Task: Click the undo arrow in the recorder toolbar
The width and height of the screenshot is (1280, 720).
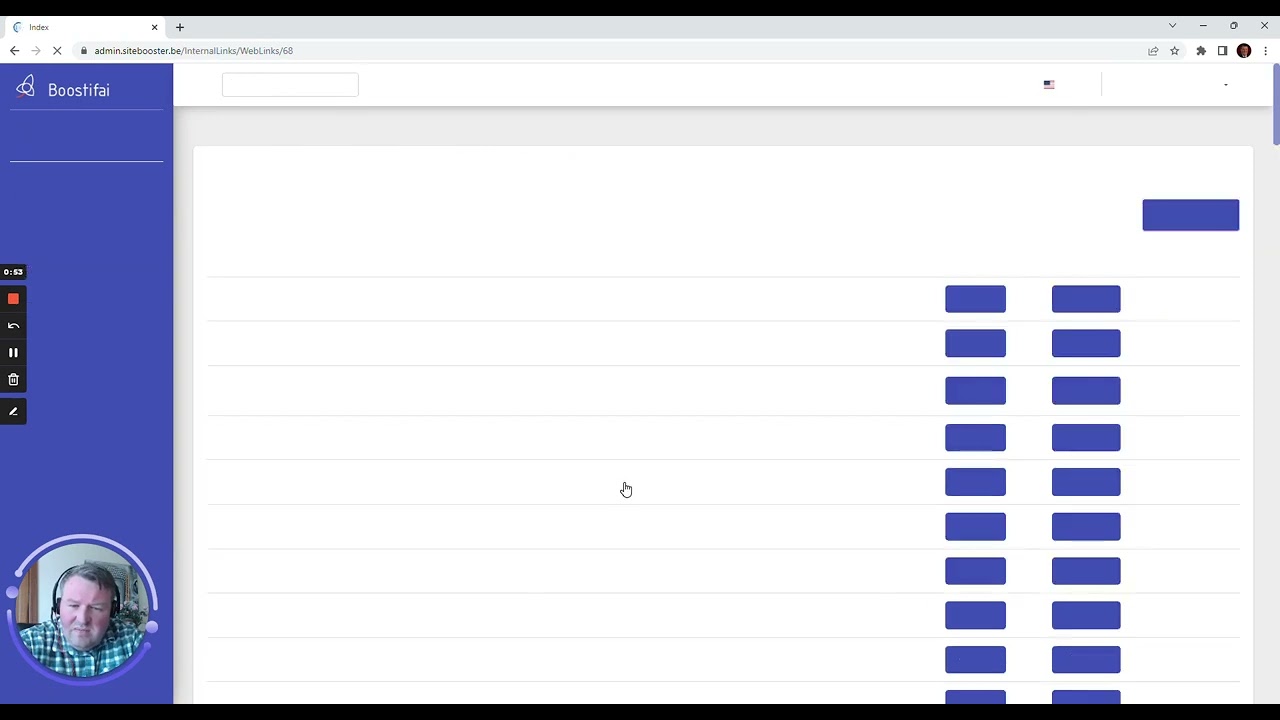Action: point(13,326)
